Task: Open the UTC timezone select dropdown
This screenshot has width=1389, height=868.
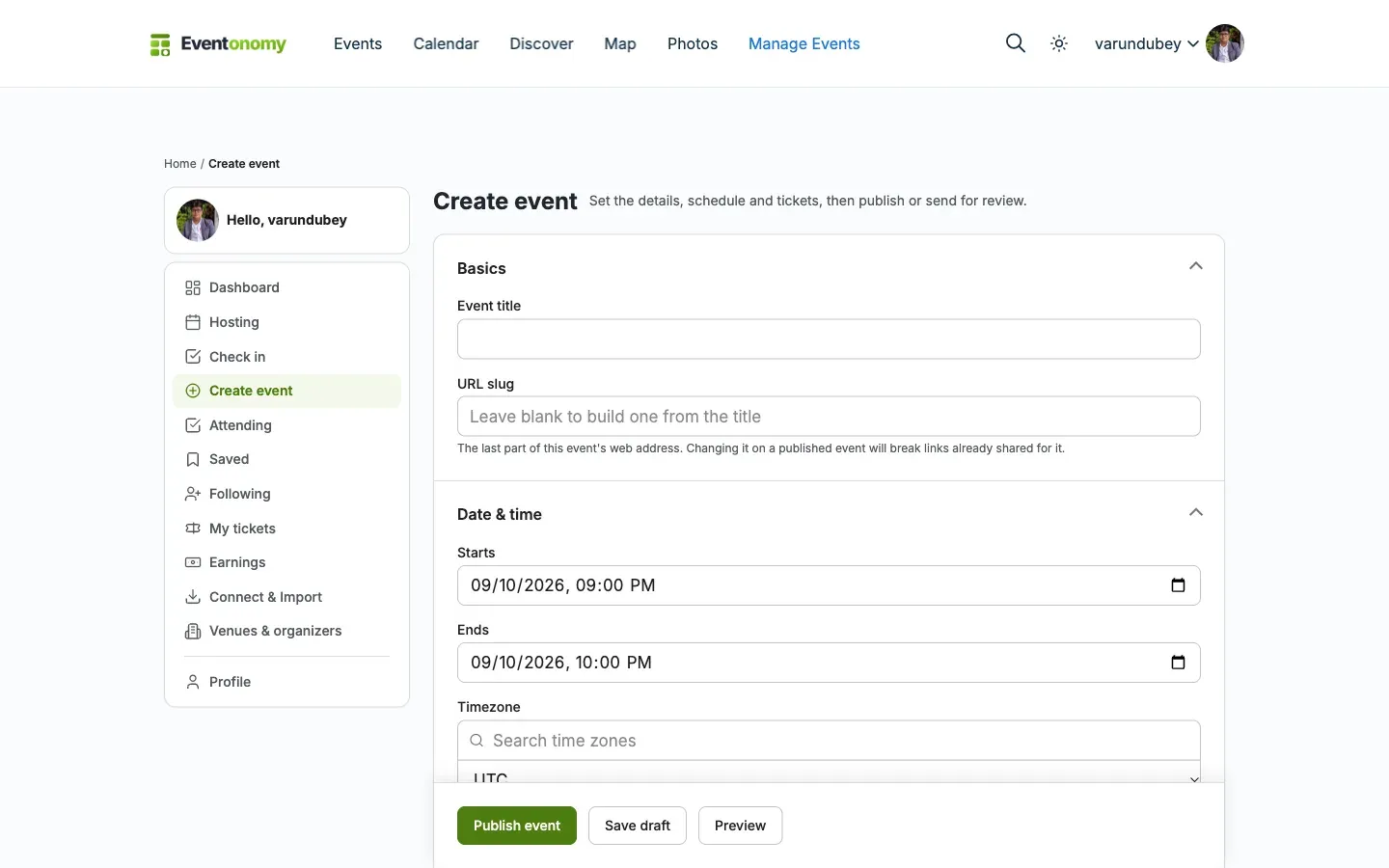Action: [x=829, y=773]
